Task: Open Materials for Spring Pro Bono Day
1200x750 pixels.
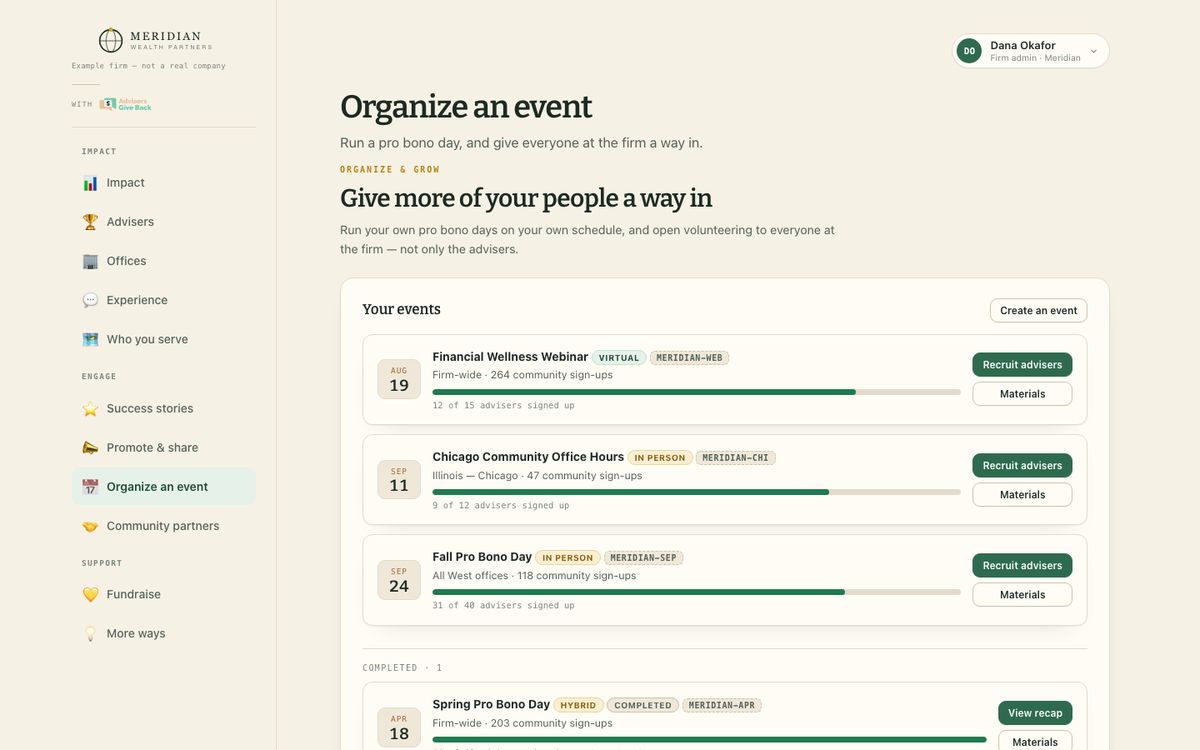Action: click(1035, 741)
